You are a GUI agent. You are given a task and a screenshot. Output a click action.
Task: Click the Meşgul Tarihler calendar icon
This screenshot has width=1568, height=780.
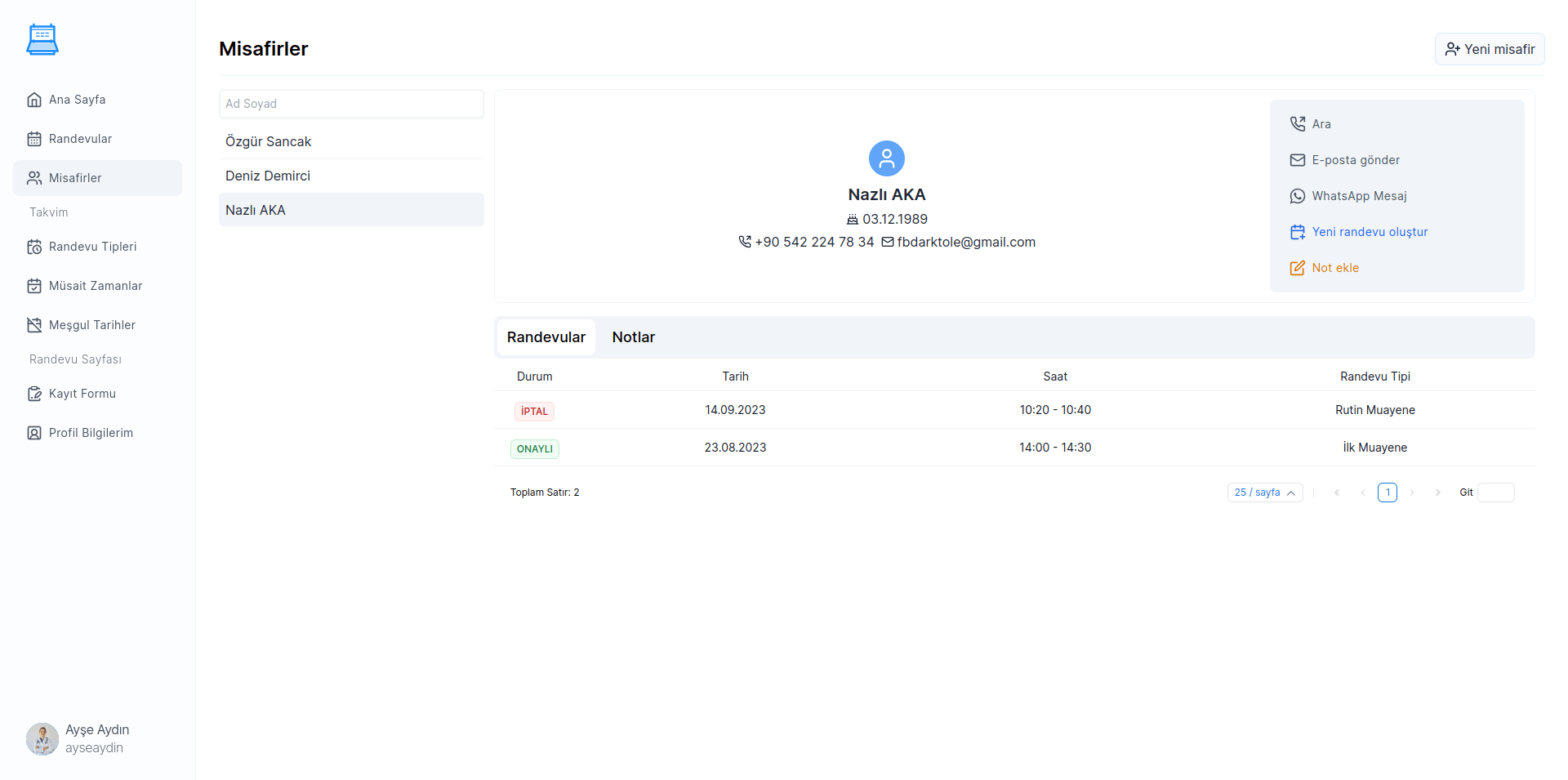(x=34, y=325)
